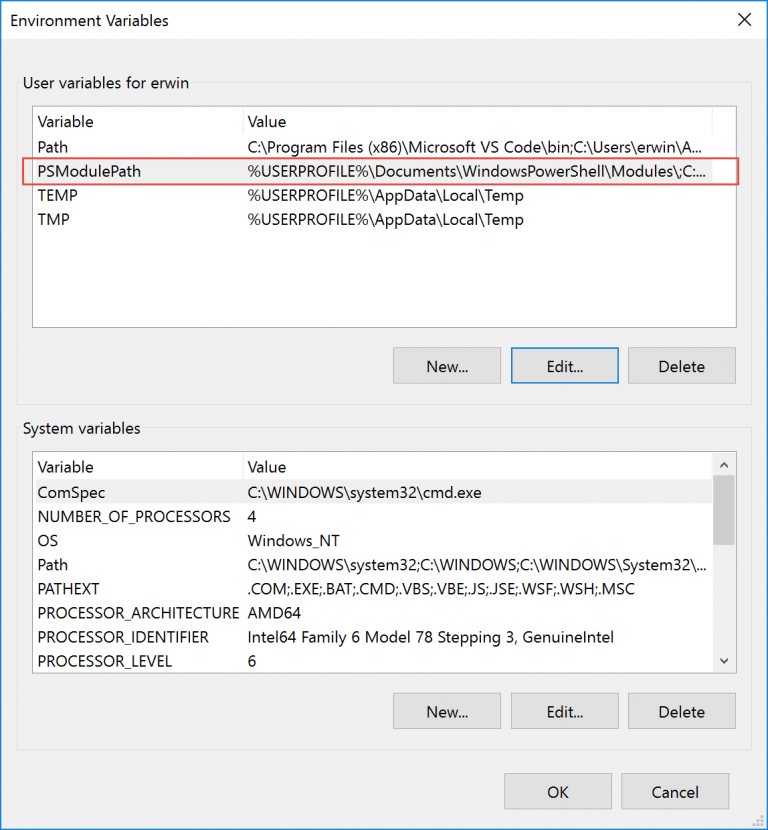Select the PATHEXT system variable
The width and height of the screenshot is (768, 830).
point(150,589)
